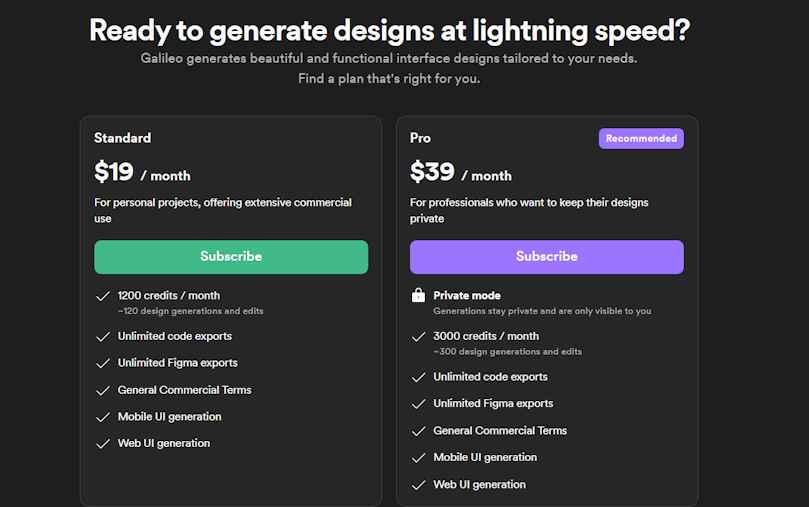Click the $19 / month price text
The image size is (809, 507).
[142, 172]
